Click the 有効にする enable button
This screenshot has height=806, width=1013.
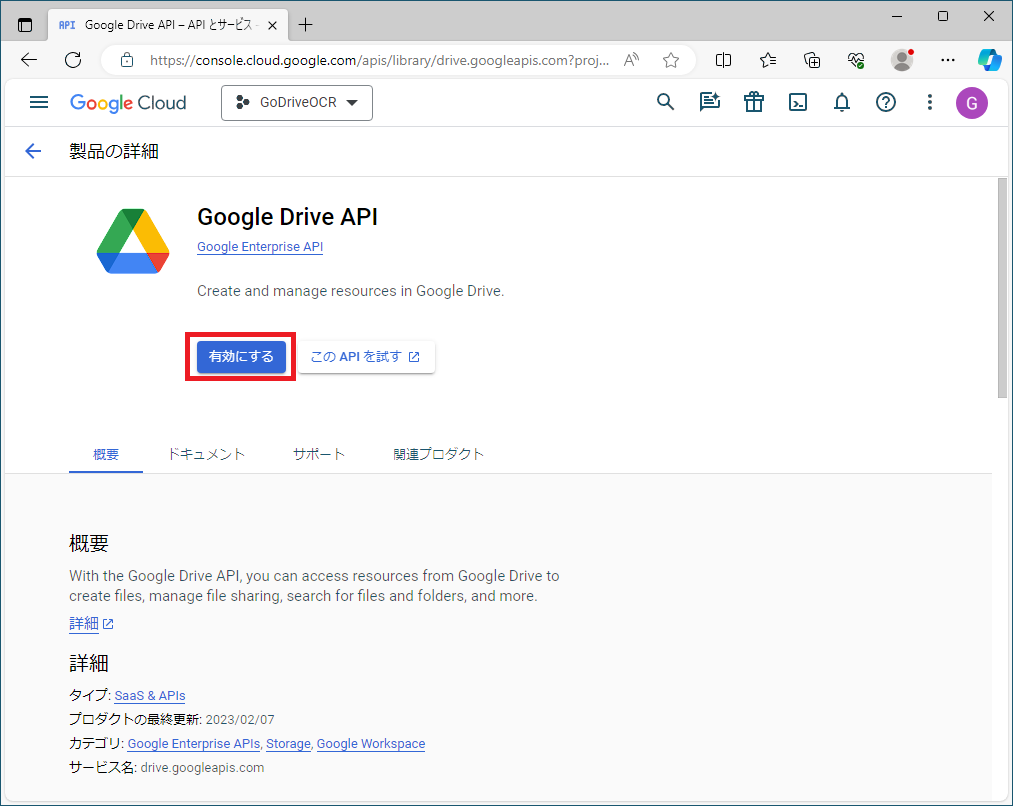(x=241, y=356)
